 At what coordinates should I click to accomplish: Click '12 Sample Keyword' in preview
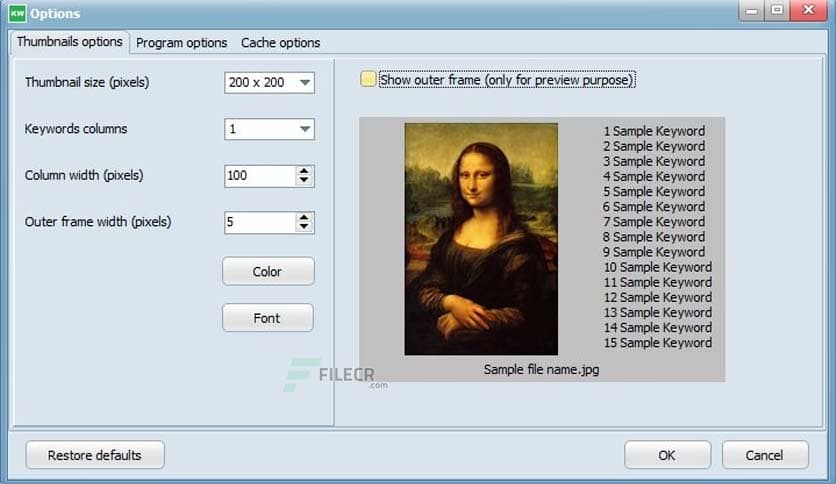658,297
